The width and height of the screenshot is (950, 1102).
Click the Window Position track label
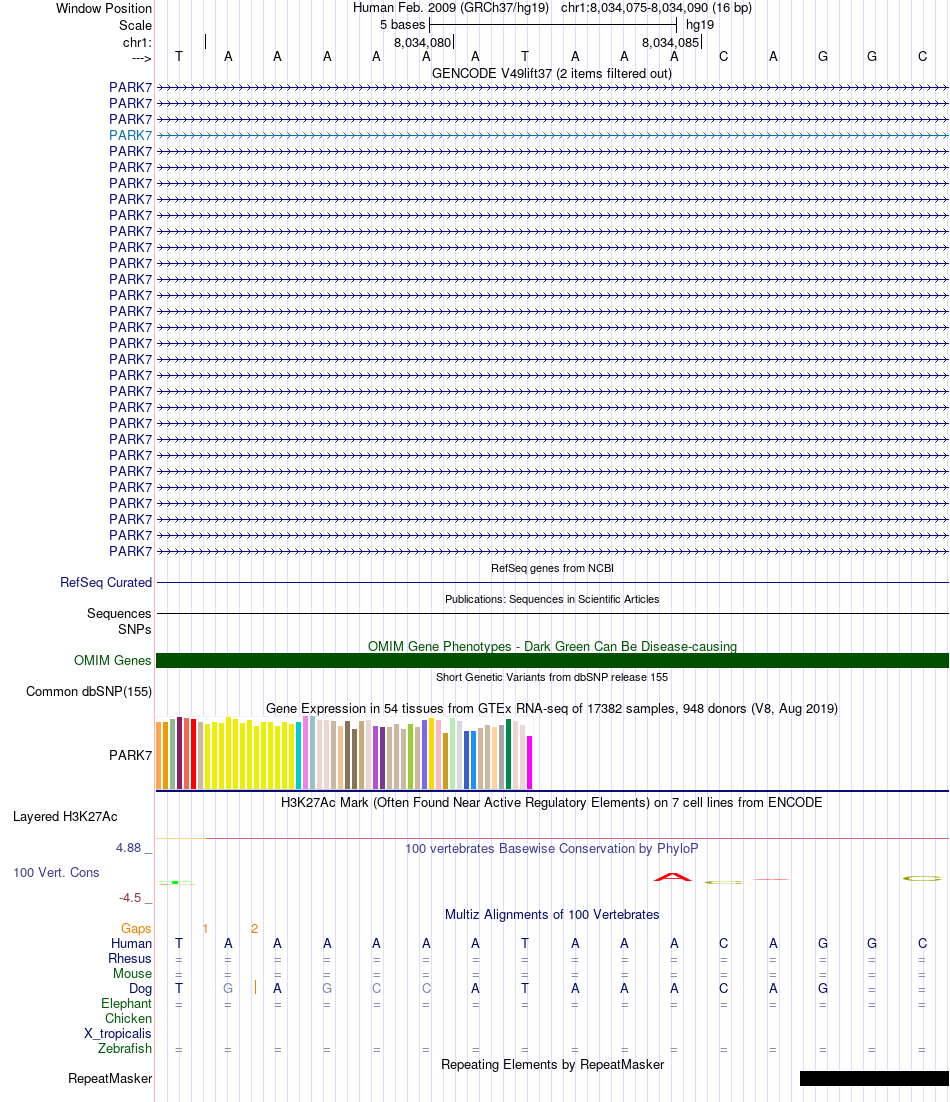[104, 8]
